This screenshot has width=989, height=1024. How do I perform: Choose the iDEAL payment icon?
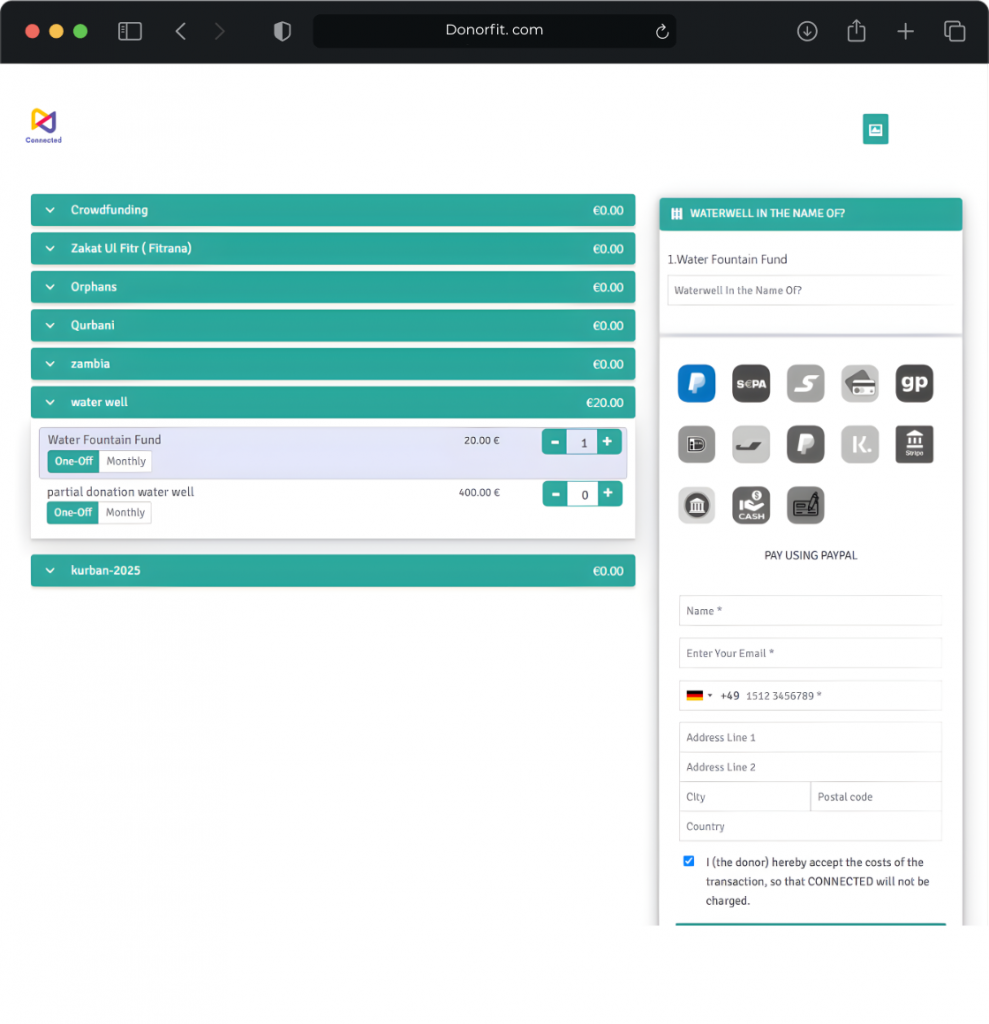[696, 444]
